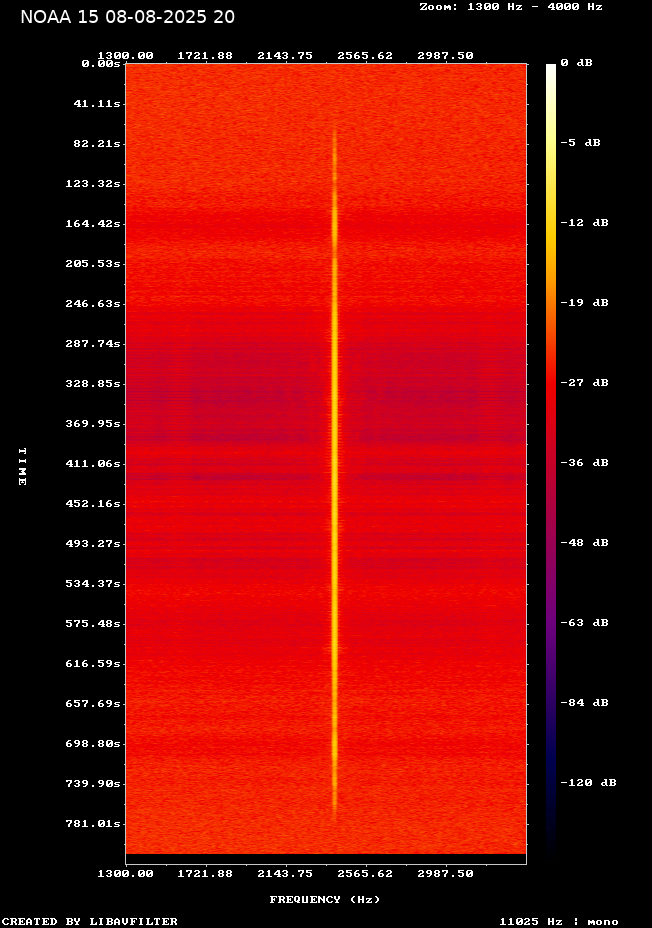Viewport: 652px width, 928px height.
Task: Click the vertical 'TIME' axis title
Action: pyautogui.click(x=22, y=467)
